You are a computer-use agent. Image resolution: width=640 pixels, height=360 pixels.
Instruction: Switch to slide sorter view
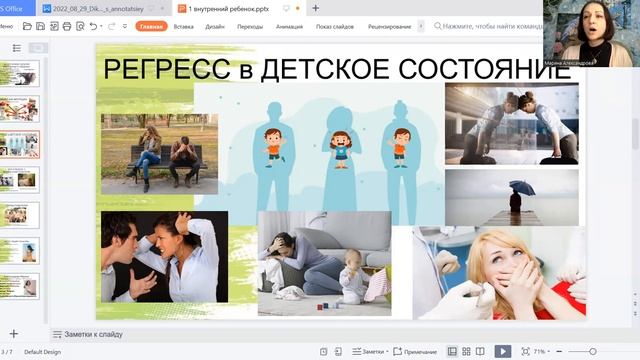466,351
